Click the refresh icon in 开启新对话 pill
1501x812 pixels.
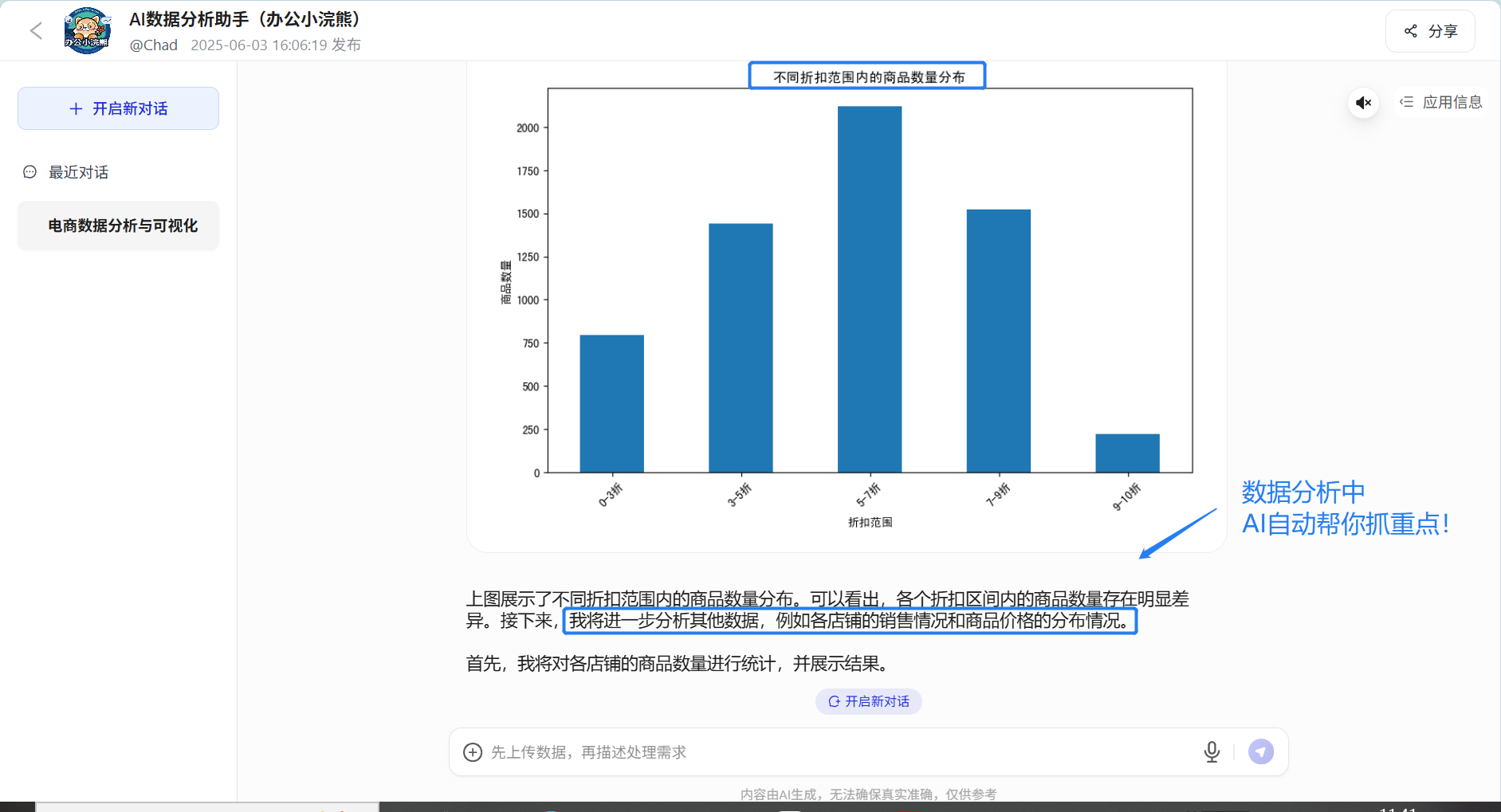tap(834, 701)
